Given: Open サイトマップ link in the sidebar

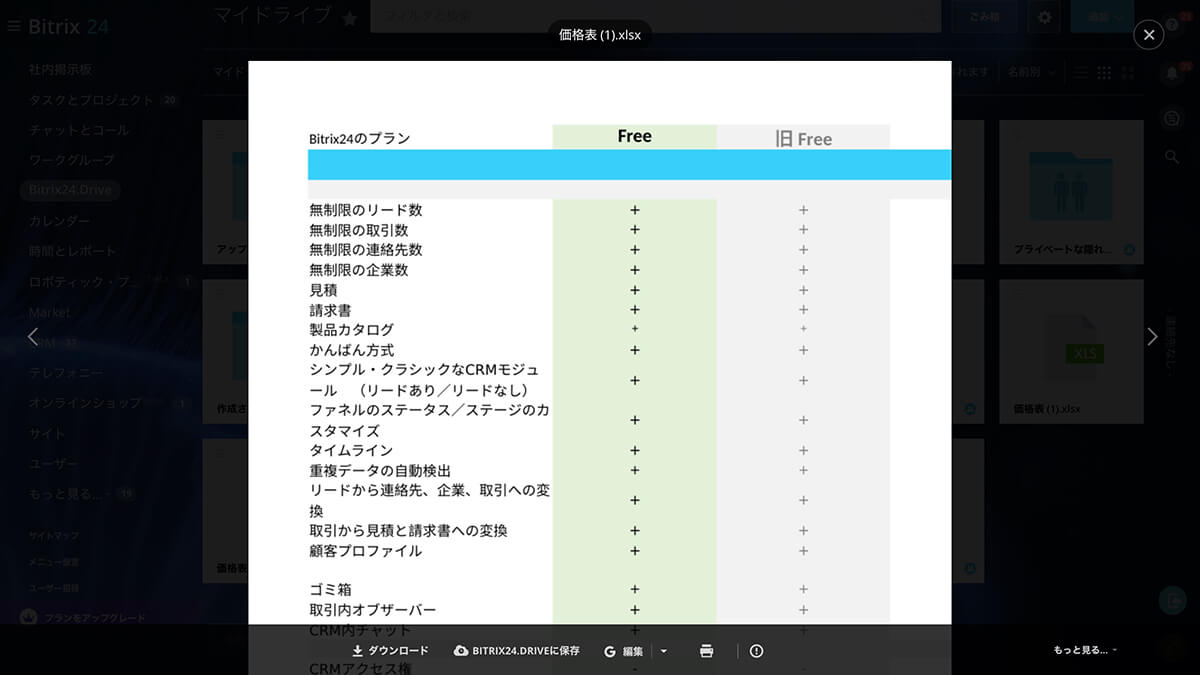Looking at the screenshot, I should (x=53, y=536).
